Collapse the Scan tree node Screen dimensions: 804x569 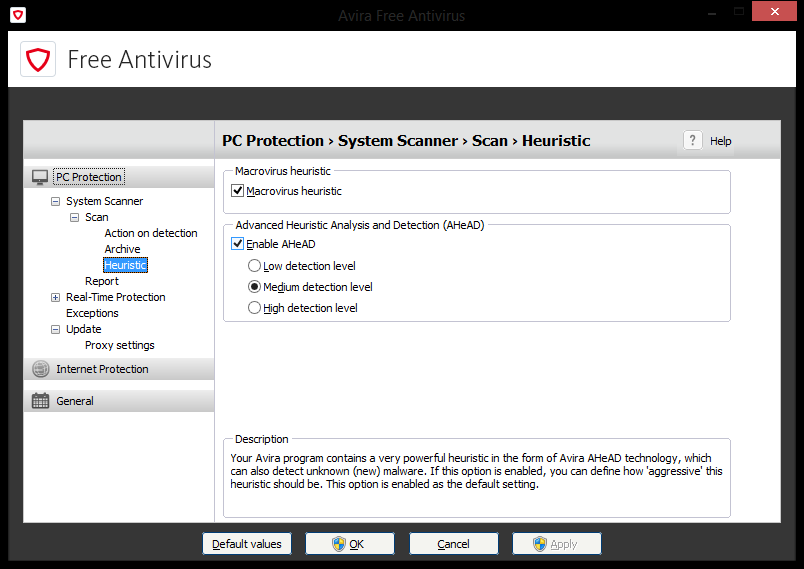[74, 217]
